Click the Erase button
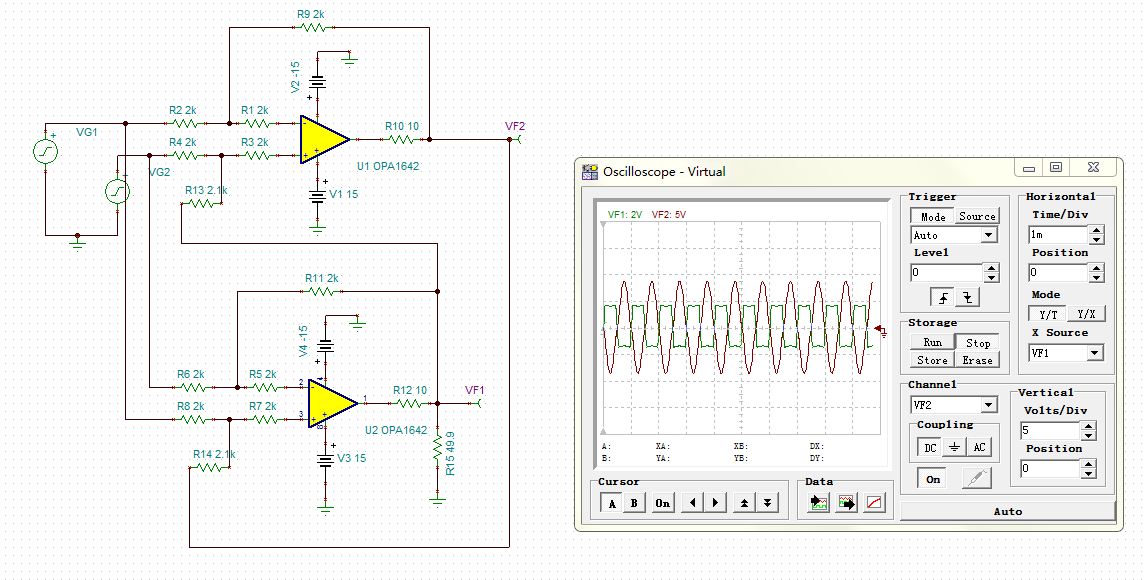The image size is (1147, 580). [x=977, y=360]
